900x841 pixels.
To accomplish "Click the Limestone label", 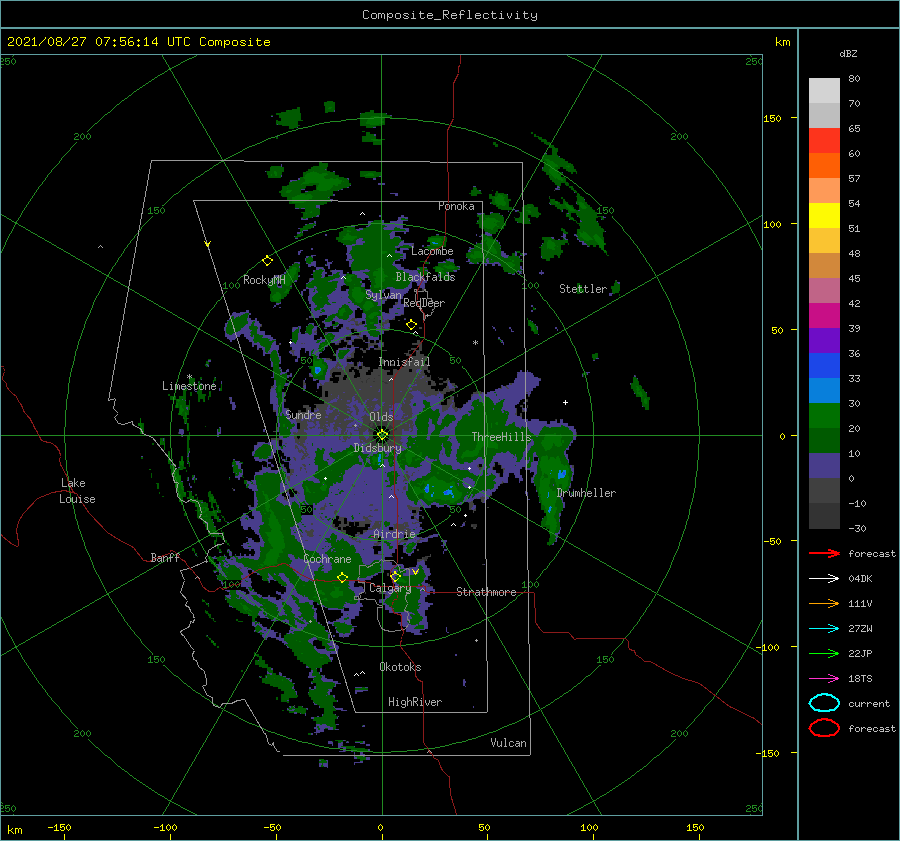I will 189,386.
